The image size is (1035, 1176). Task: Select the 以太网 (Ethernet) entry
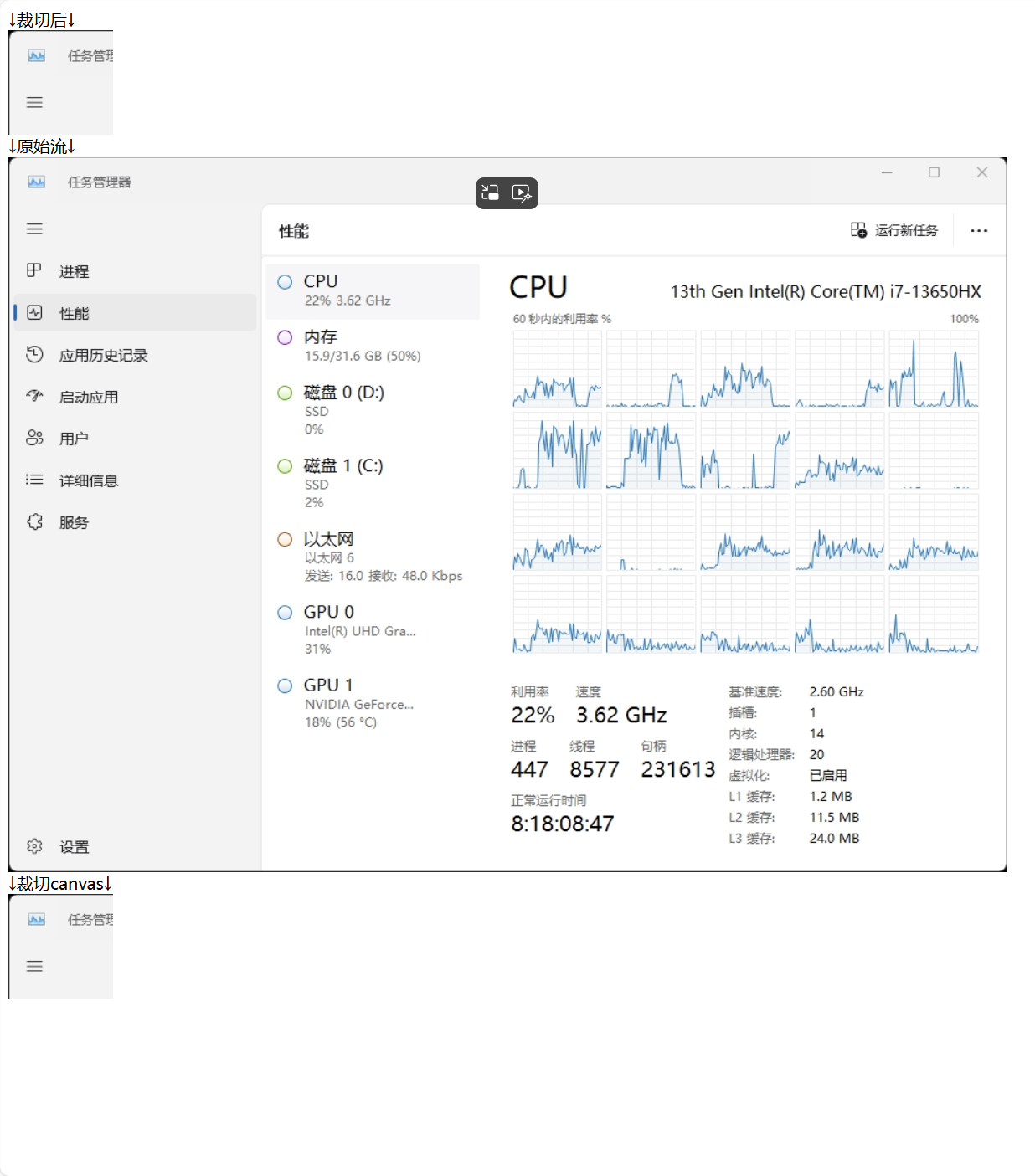click(372, 556)
